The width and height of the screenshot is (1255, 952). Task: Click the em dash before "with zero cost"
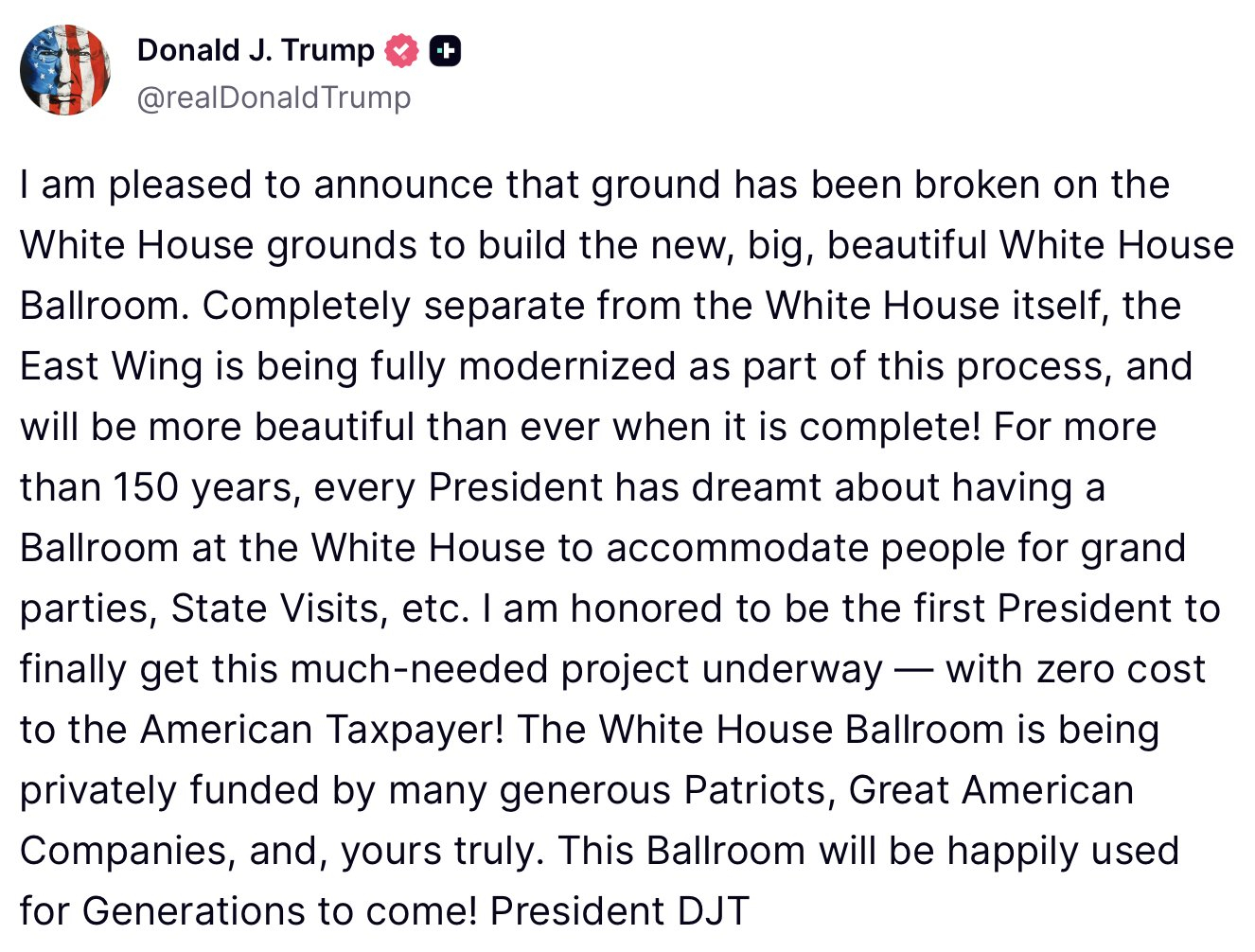click(x=913, y=670)
